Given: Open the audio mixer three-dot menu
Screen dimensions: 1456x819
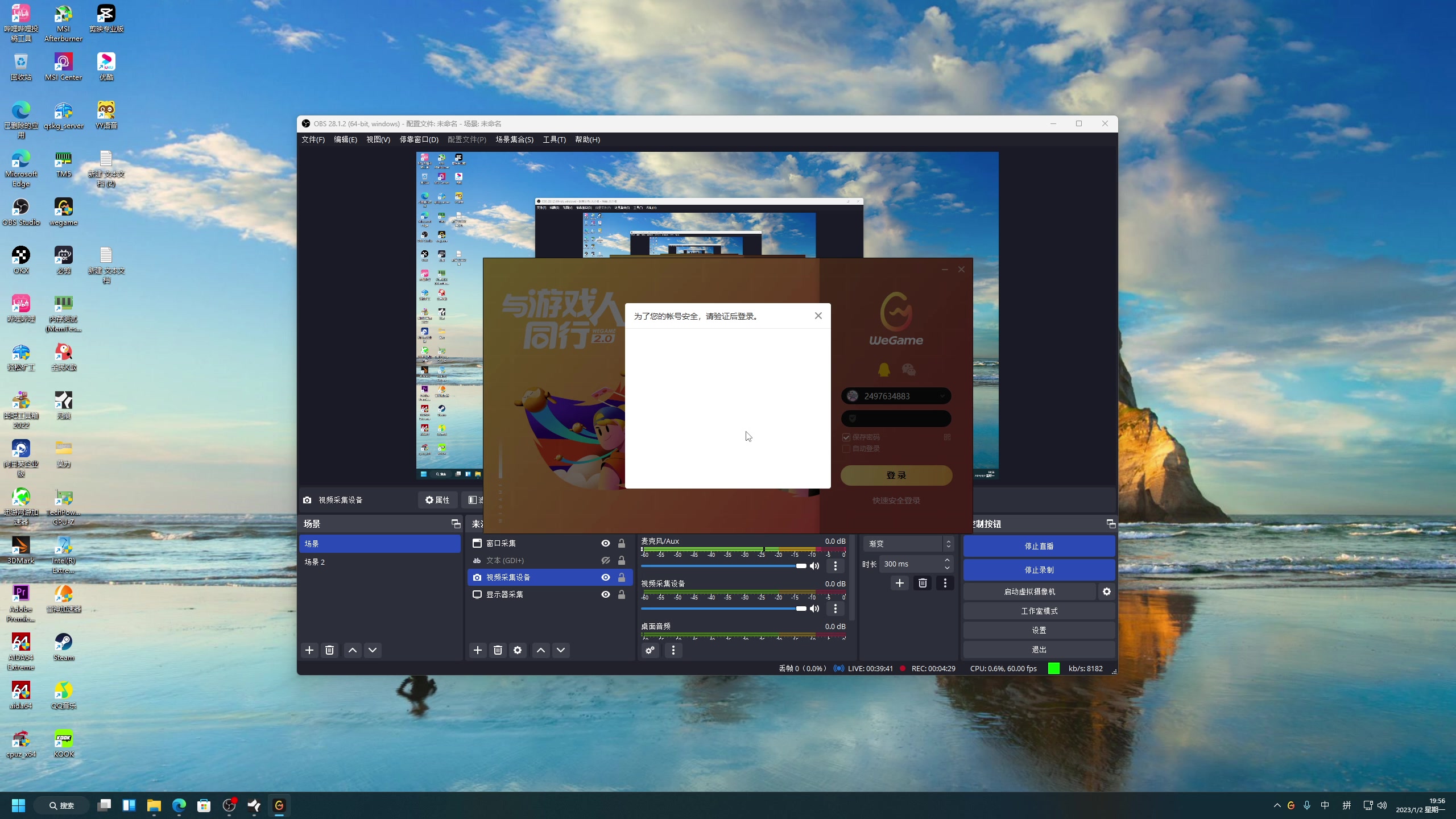Looking at the screenshot, I should 673,650.
